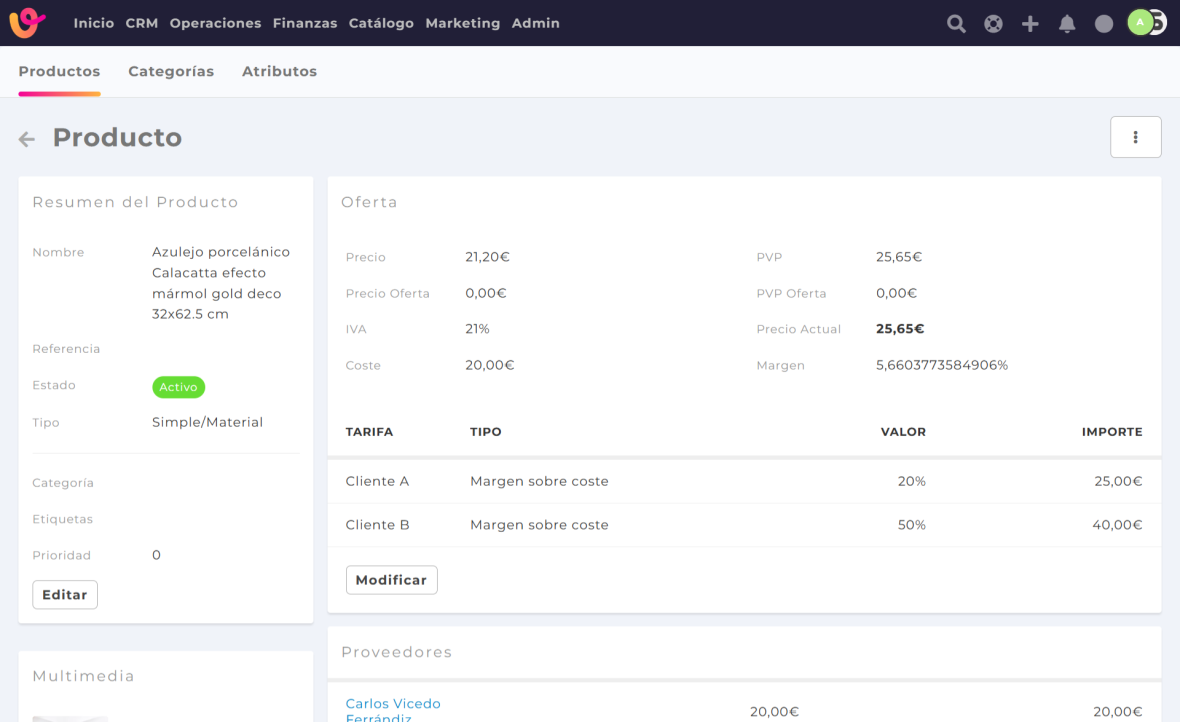Click the Editar button
Image resolution: width=1180 pixels, height=722 pixels.
65,595
